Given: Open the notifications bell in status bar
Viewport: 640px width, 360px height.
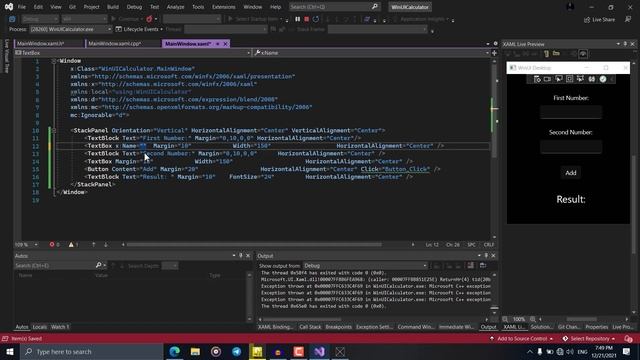Looking at the screenshot, I should pyautogui.click(x=628, y=339).
